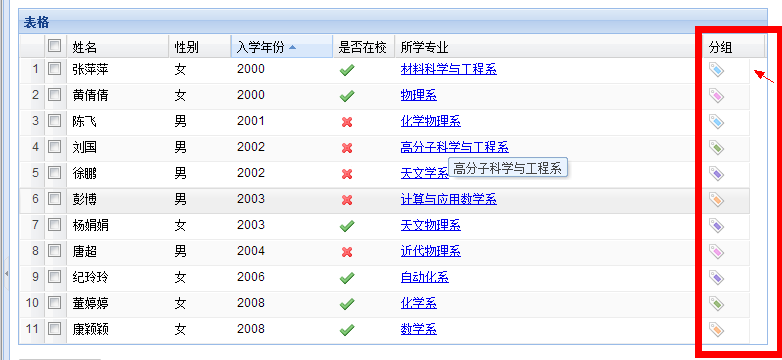Click the 分组 column header

coord(734,46)
